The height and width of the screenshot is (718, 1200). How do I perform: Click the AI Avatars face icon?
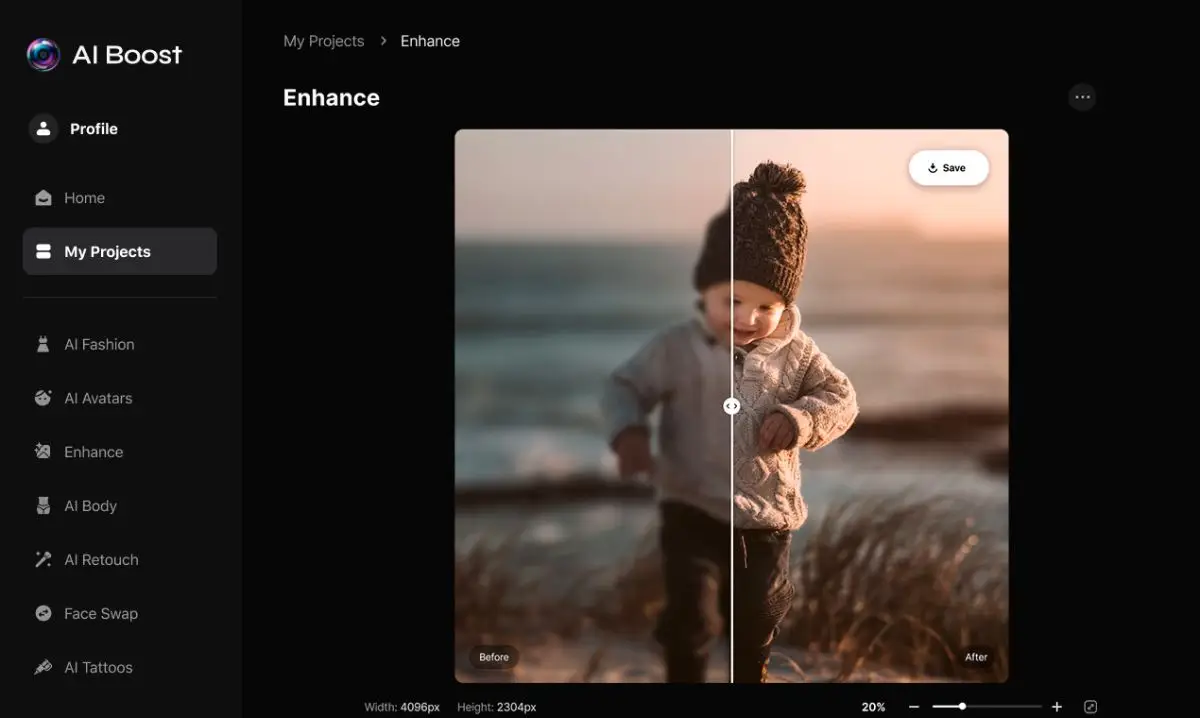(43, 398)
